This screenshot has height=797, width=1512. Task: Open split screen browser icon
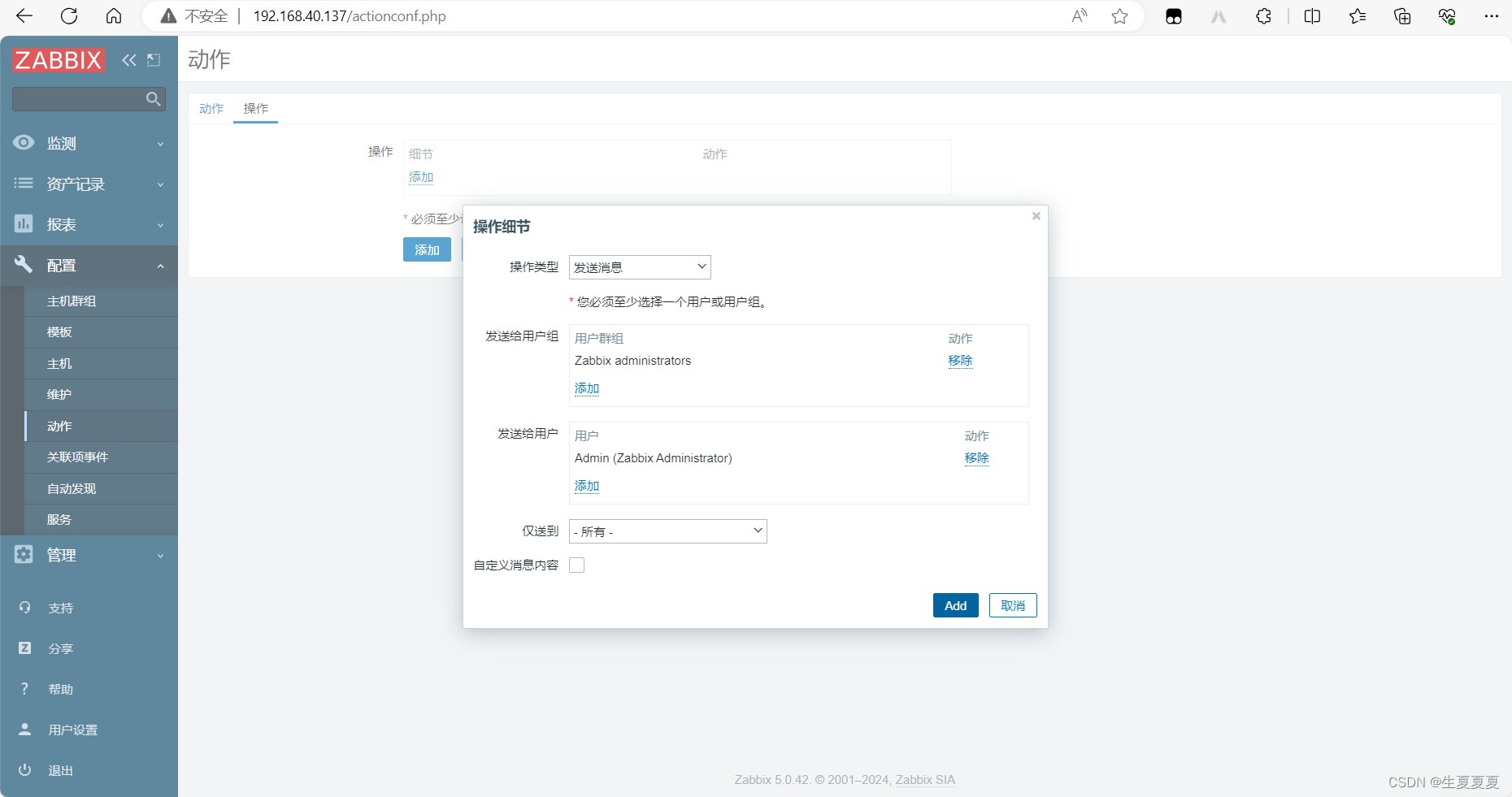1312,16
